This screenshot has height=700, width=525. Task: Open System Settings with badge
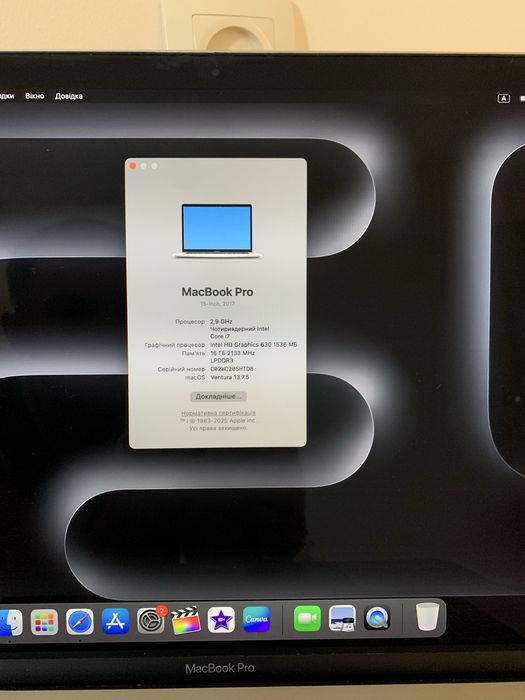click(x=151, y=620)
